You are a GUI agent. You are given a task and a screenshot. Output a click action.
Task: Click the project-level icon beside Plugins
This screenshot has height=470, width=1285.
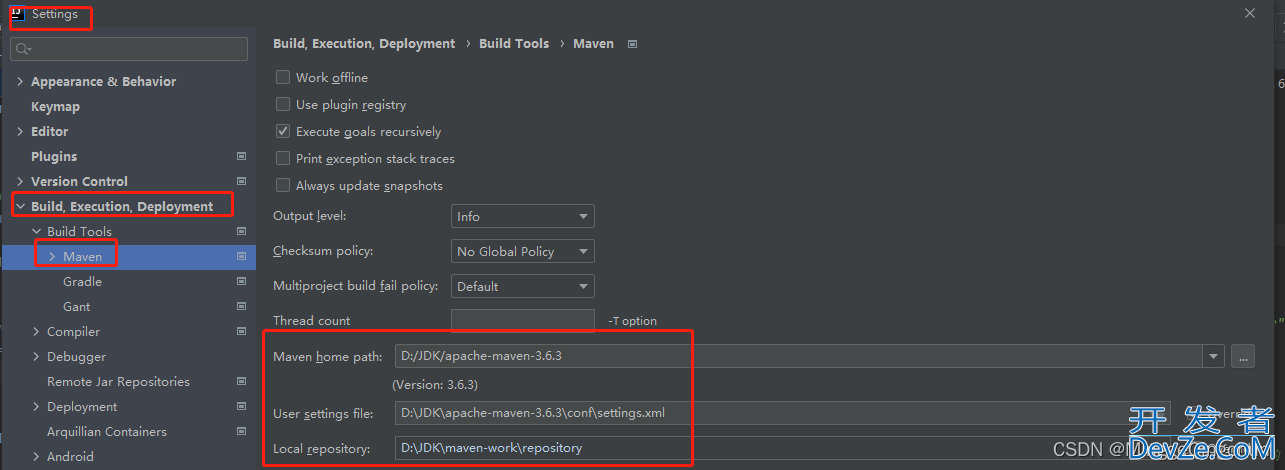(241, 156)
